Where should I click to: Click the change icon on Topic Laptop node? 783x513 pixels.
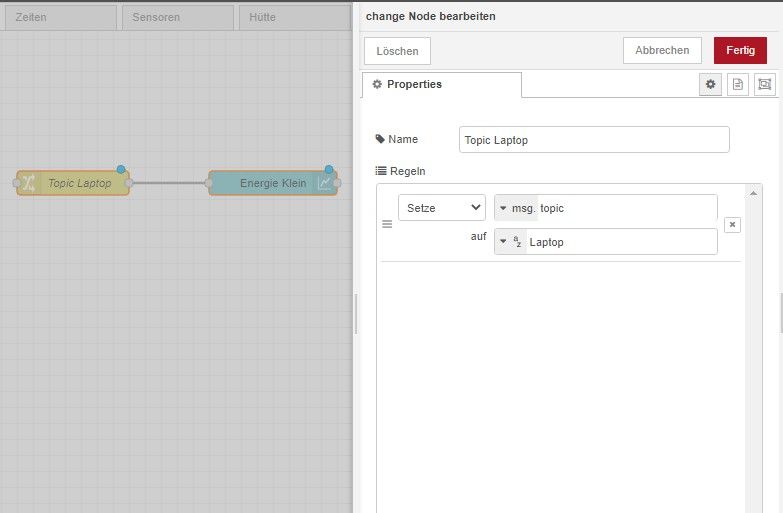tap(28, 183)
